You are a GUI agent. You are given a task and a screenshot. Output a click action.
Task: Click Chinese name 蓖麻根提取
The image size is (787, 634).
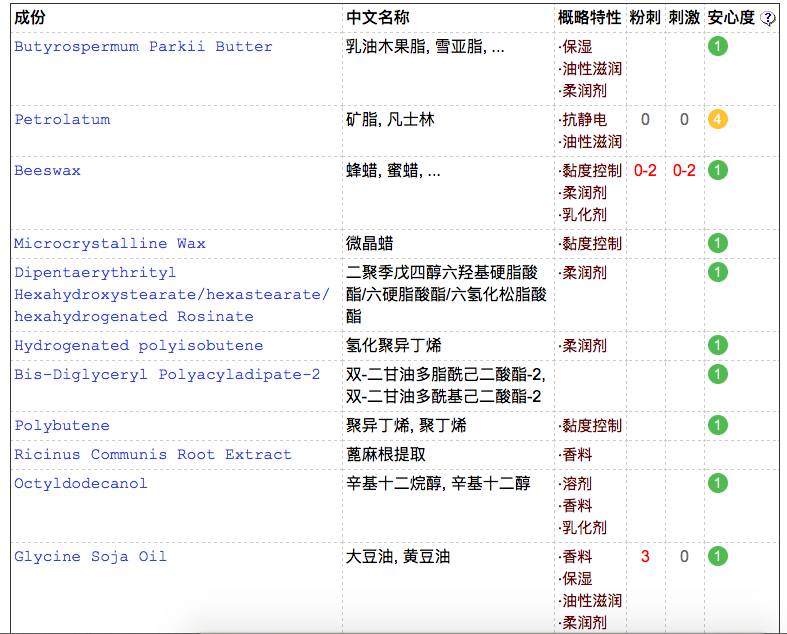[385, 455]
